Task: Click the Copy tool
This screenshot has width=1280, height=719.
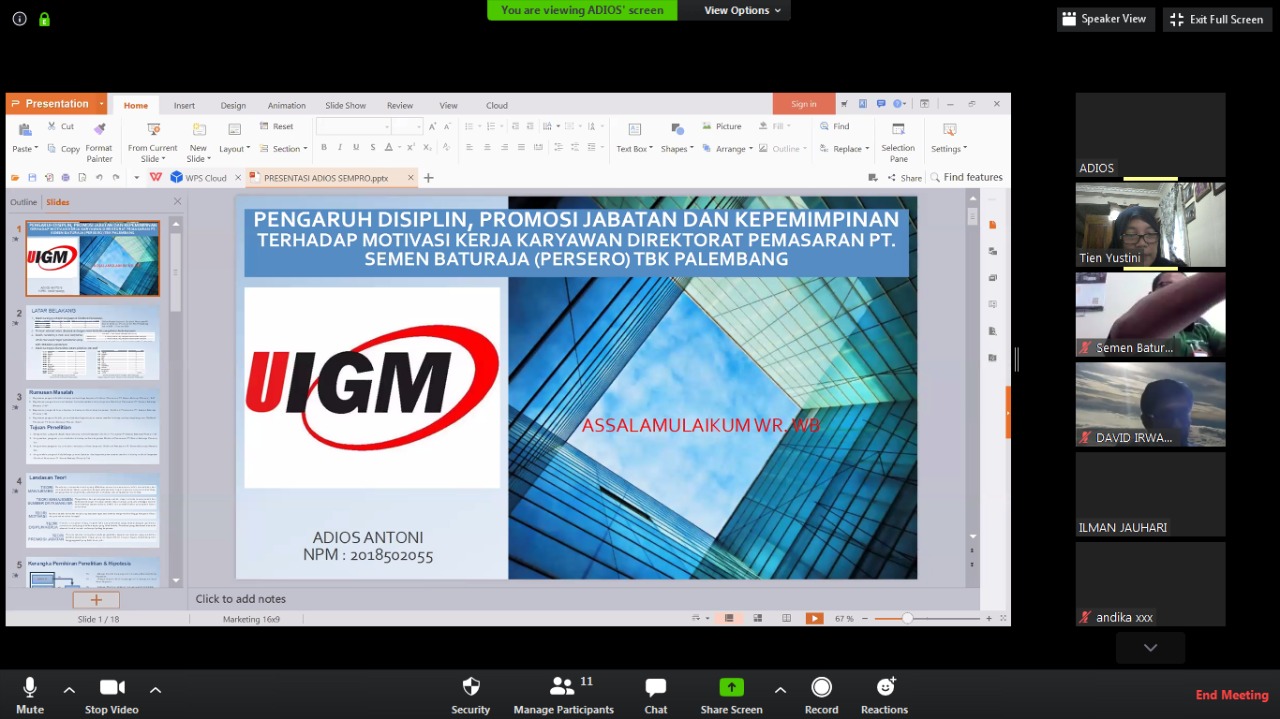Action: [x=63, y=149]
